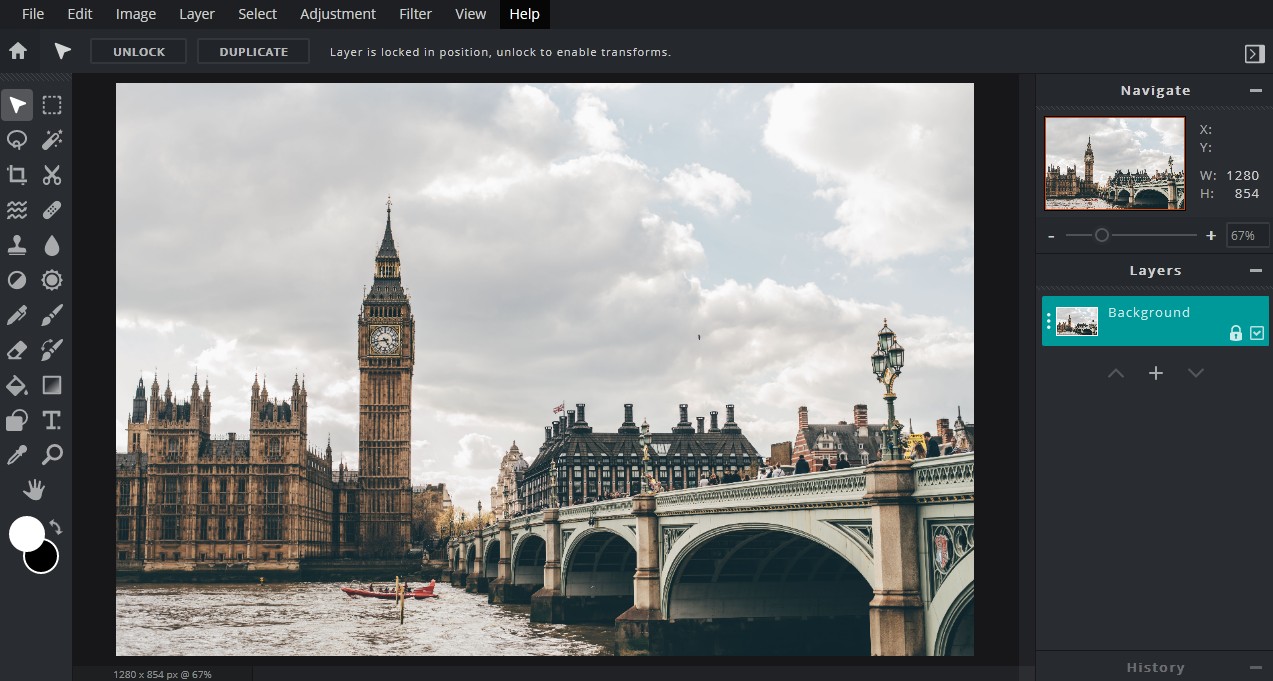Collapse the History panel

(1255, 667)
